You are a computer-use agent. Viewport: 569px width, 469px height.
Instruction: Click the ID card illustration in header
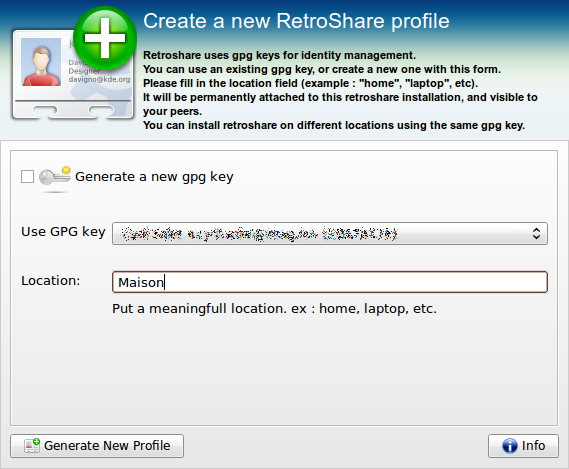click(73, 74)
